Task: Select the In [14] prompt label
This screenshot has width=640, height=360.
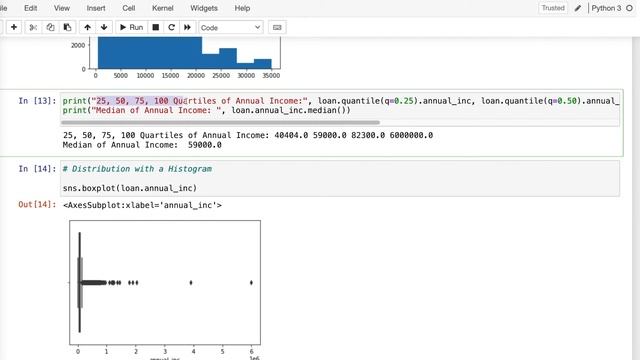Action: [37, 169]
